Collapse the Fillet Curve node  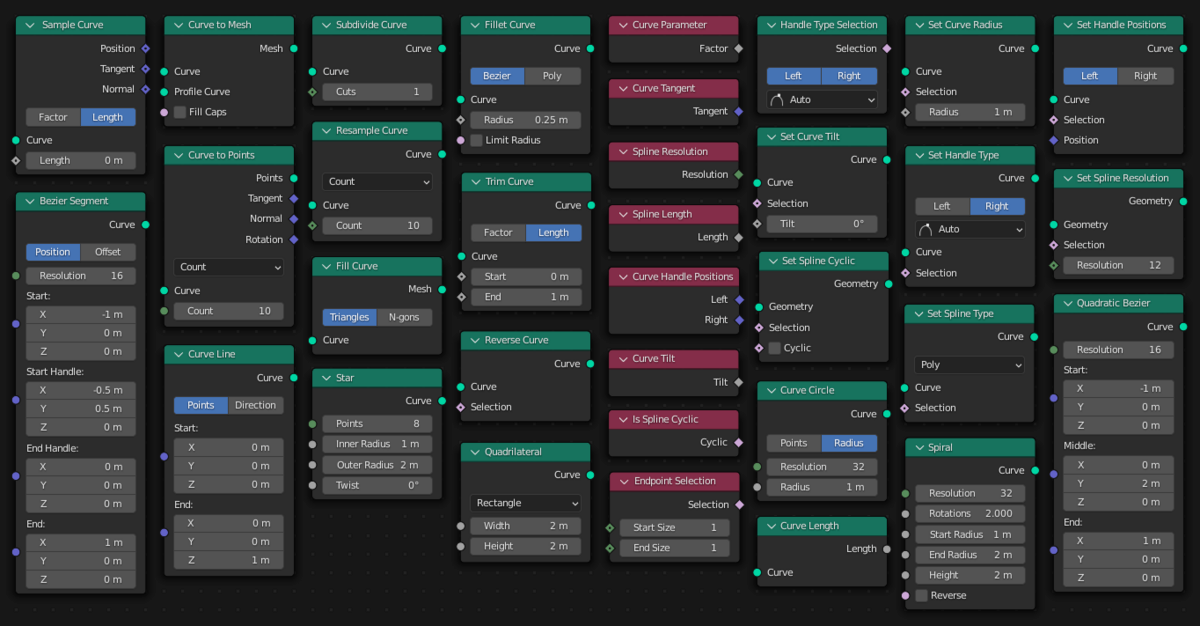click(474, 24)
